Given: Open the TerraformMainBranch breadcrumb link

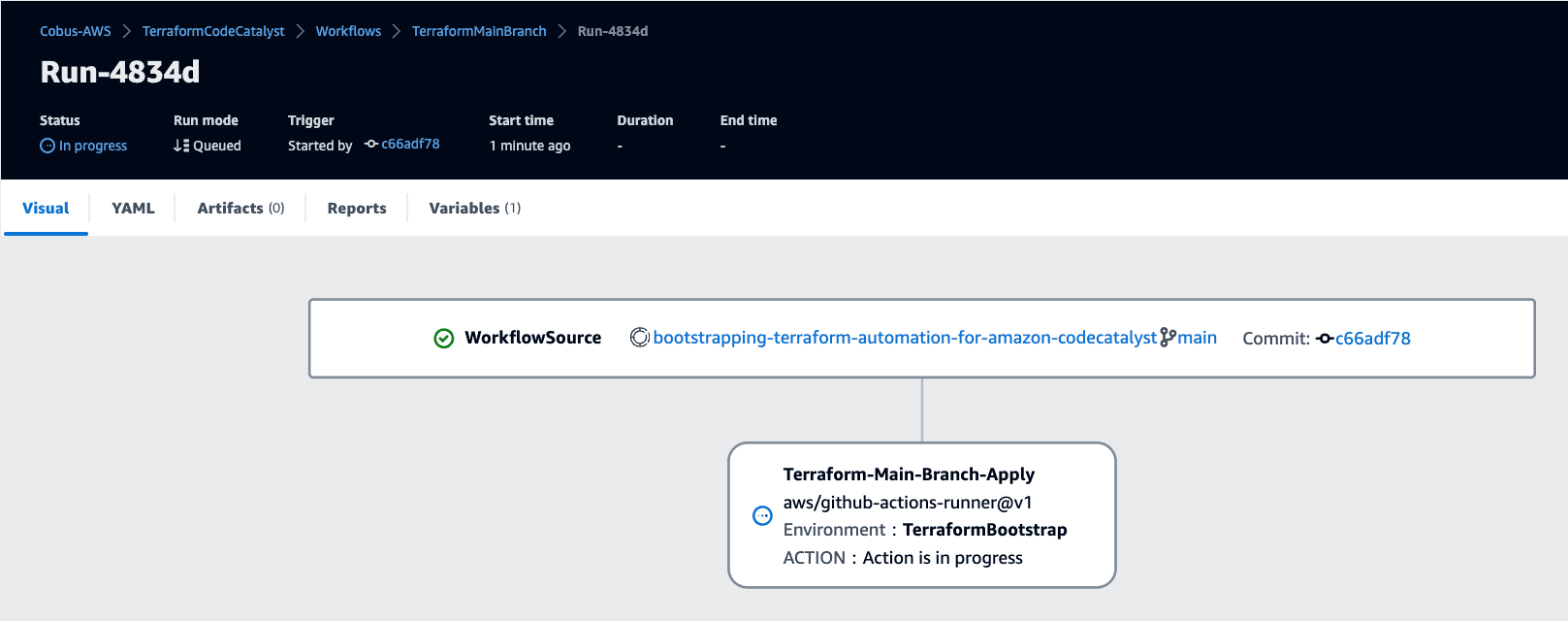Looking at the screenshot, I should coord(479,31).
